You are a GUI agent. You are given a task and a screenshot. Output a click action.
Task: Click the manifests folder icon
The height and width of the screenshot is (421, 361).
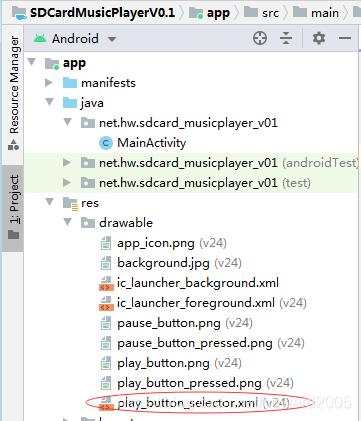click(x=70, y=83)
